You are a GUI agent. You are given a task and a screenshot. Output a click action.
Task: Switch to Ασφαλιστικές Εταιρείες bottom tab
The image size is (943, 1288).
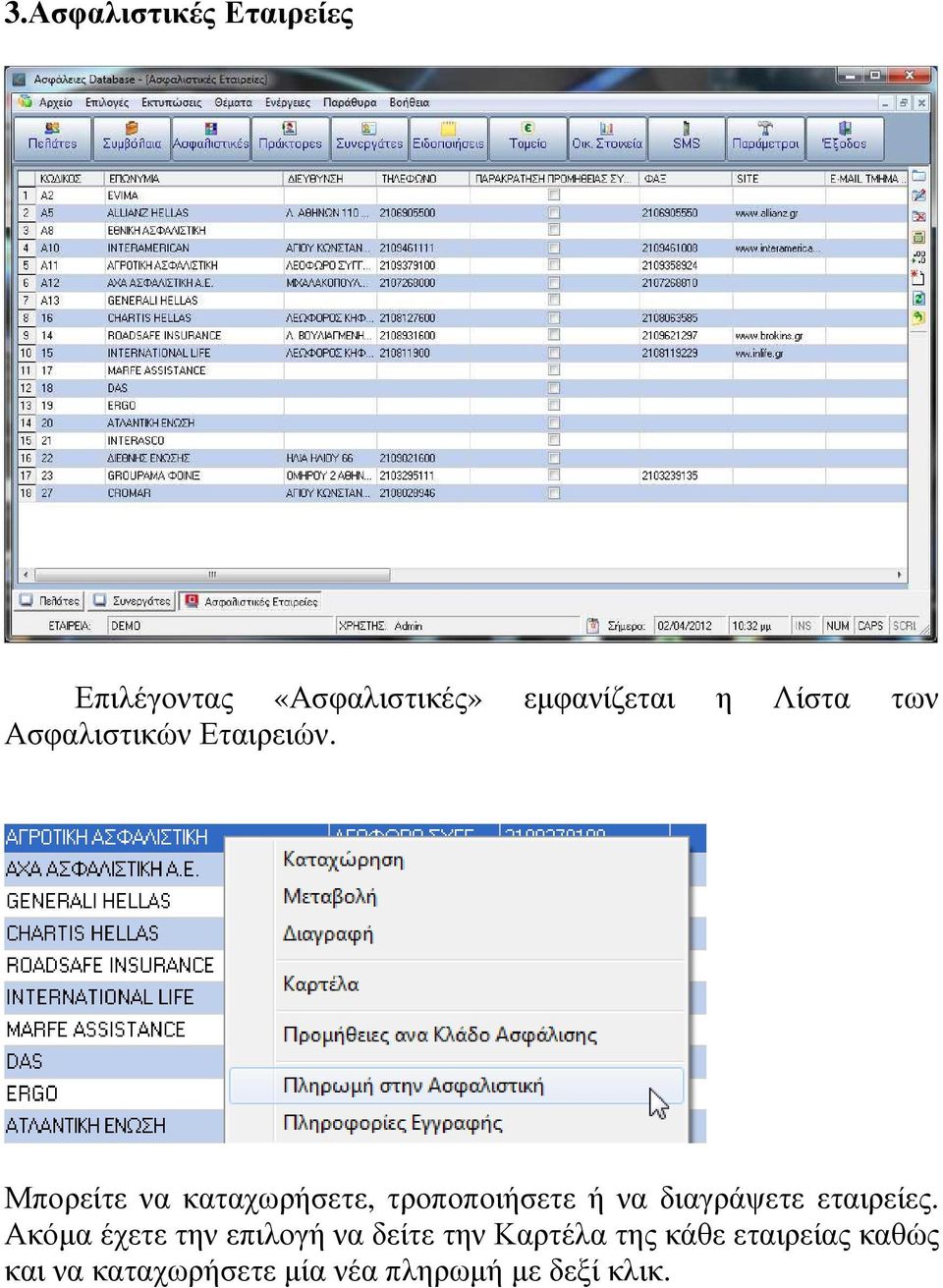coord(251,600)
